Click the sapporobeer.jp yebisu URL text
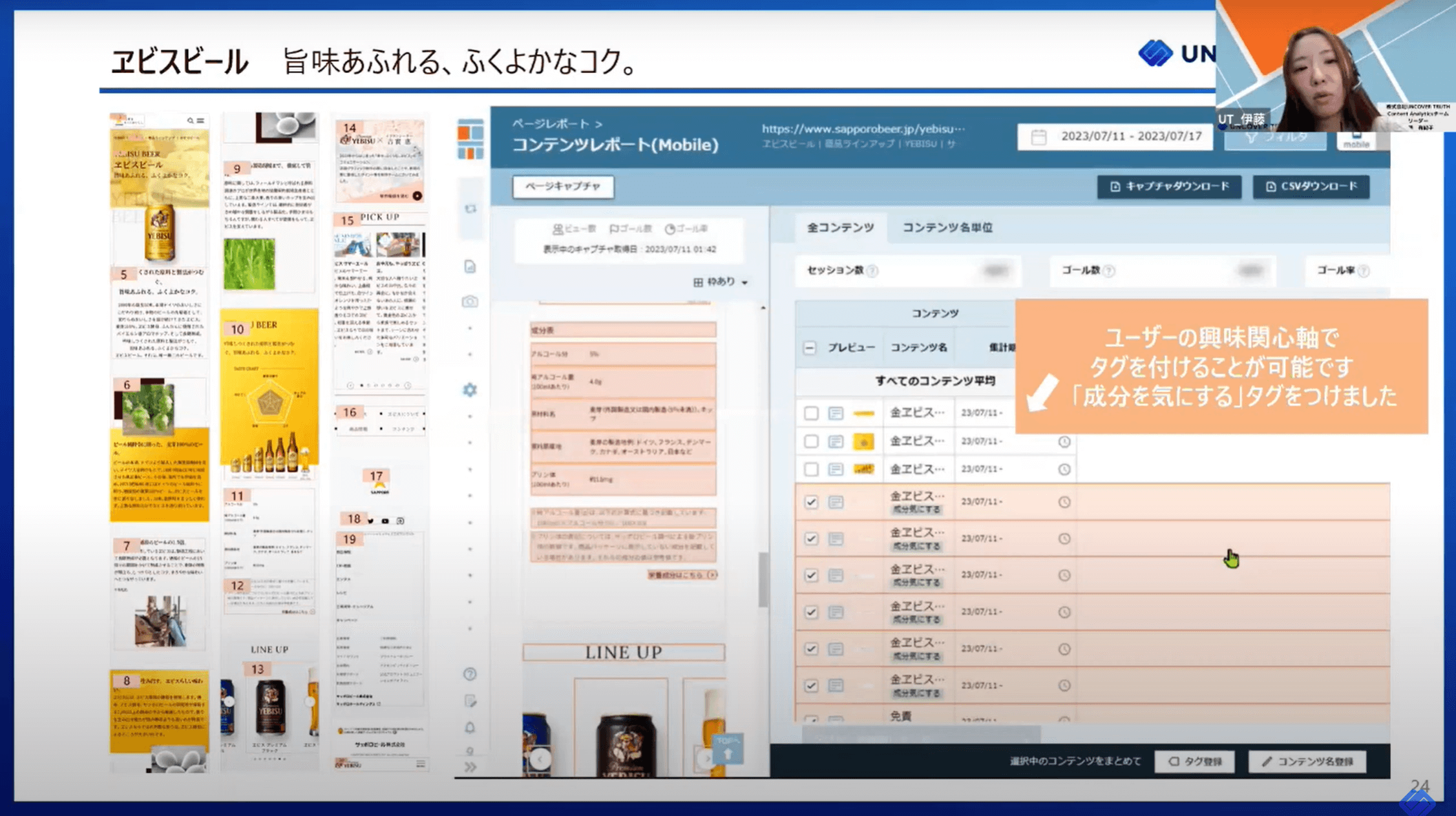The height and width of the screenshot is (816, 1456). click(863, 129)
